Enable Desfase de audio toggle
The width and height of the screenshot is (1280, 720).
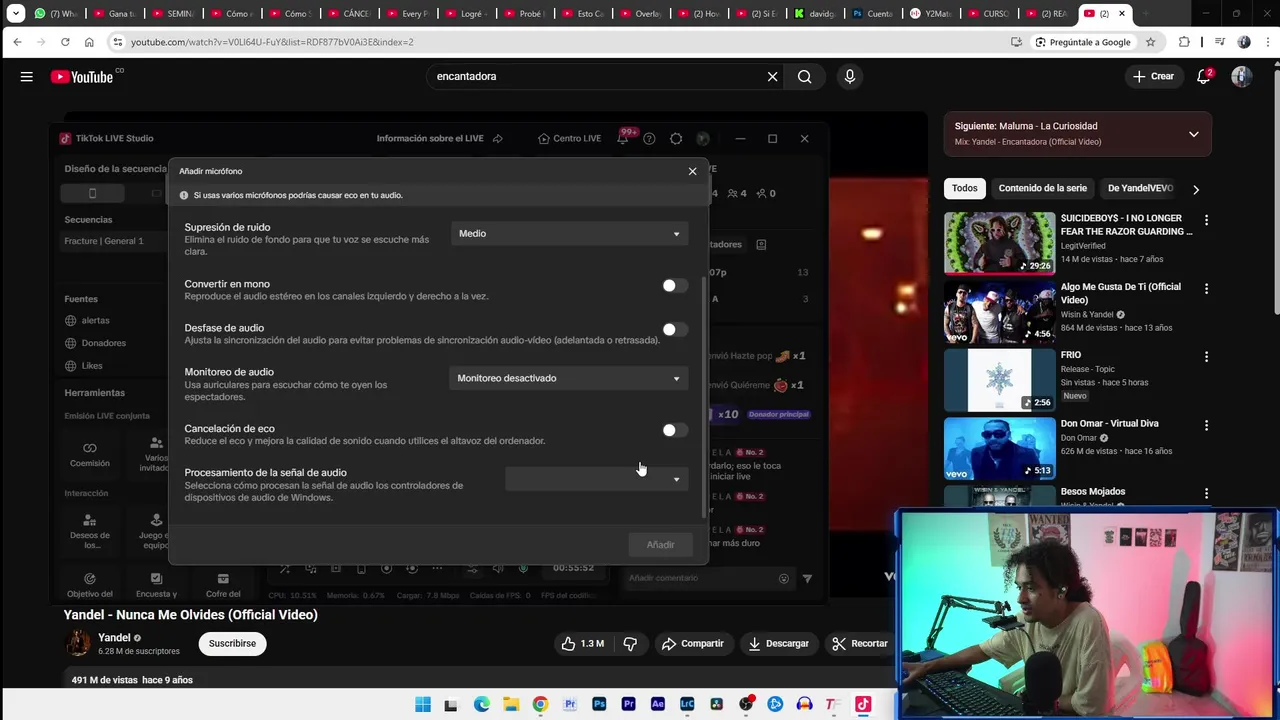click(675, 329)
